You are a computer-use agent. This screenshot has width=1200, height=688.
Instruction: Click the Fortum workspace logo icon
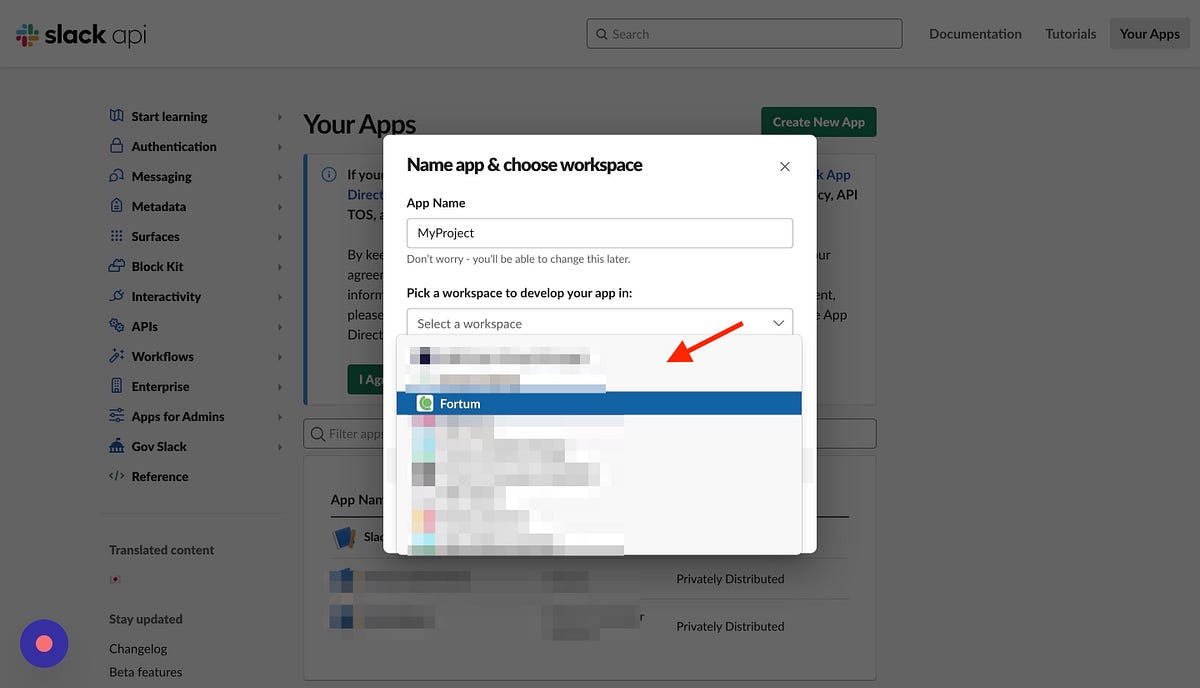click(x=425, y=403)
